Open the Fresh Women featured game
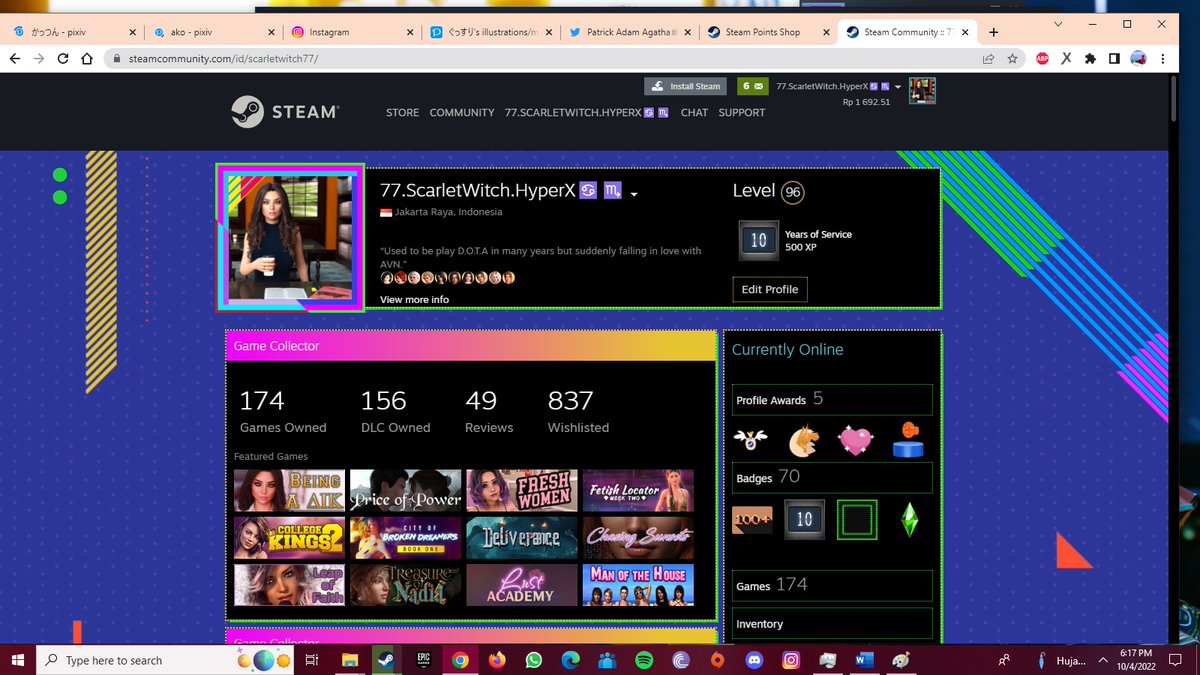This screenshot has height=675, width=1200. point(522,490)
